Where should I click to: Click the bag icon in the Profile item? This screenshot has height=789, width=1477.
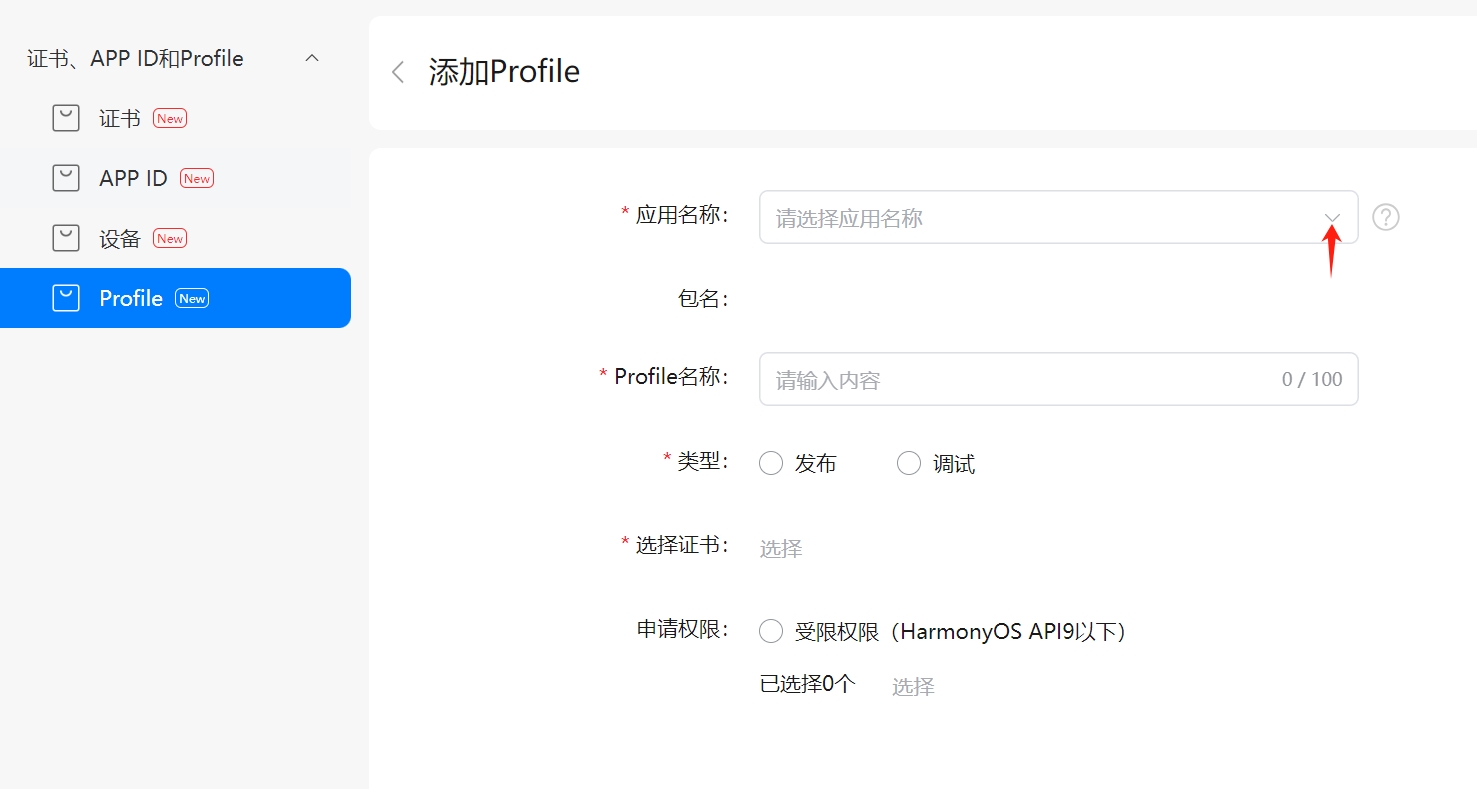pos(66,299)
